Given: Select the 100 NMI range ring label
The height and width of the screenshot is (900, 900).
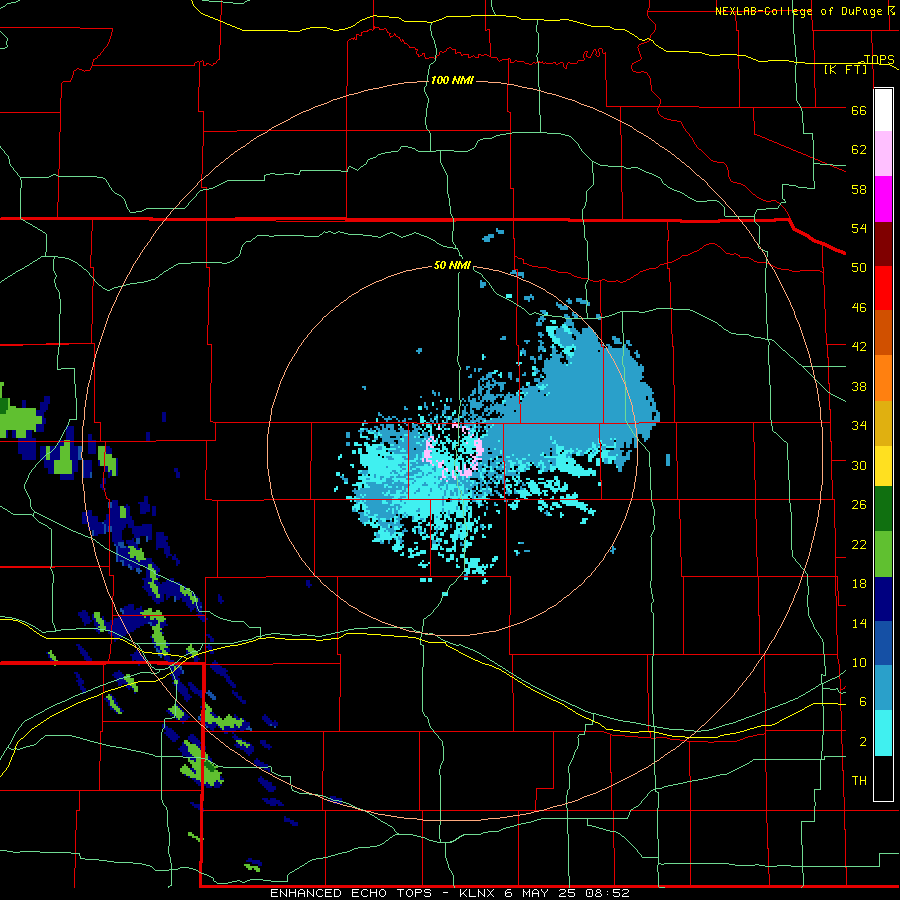Looking at the screenshot, I should coord(452,80).
